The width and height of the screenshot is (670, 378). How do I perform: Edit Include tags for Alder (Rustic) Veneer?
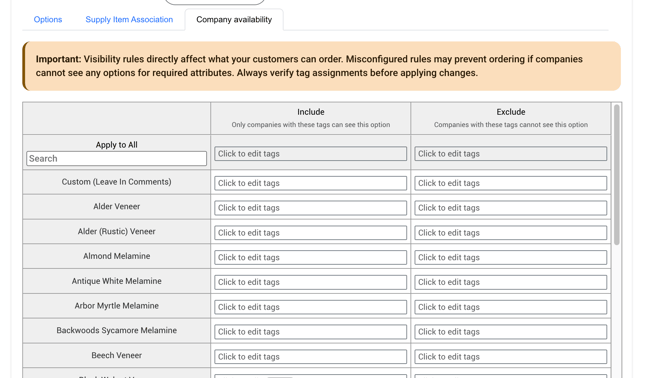[x=311, y=233]
